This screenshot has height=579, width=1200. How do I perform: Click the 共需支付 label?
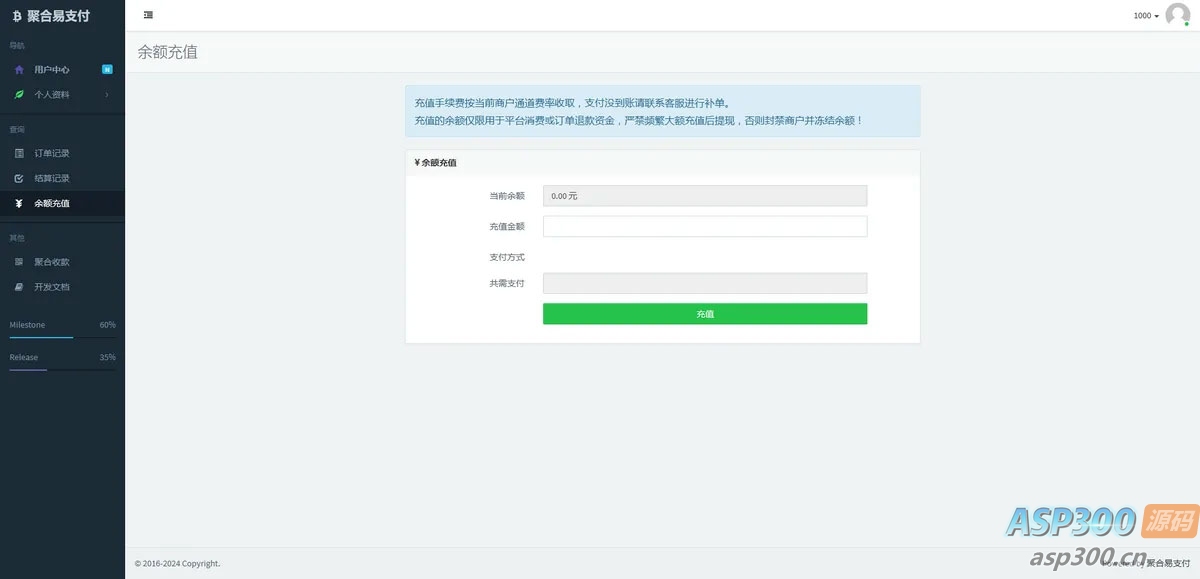pos(507,284)
